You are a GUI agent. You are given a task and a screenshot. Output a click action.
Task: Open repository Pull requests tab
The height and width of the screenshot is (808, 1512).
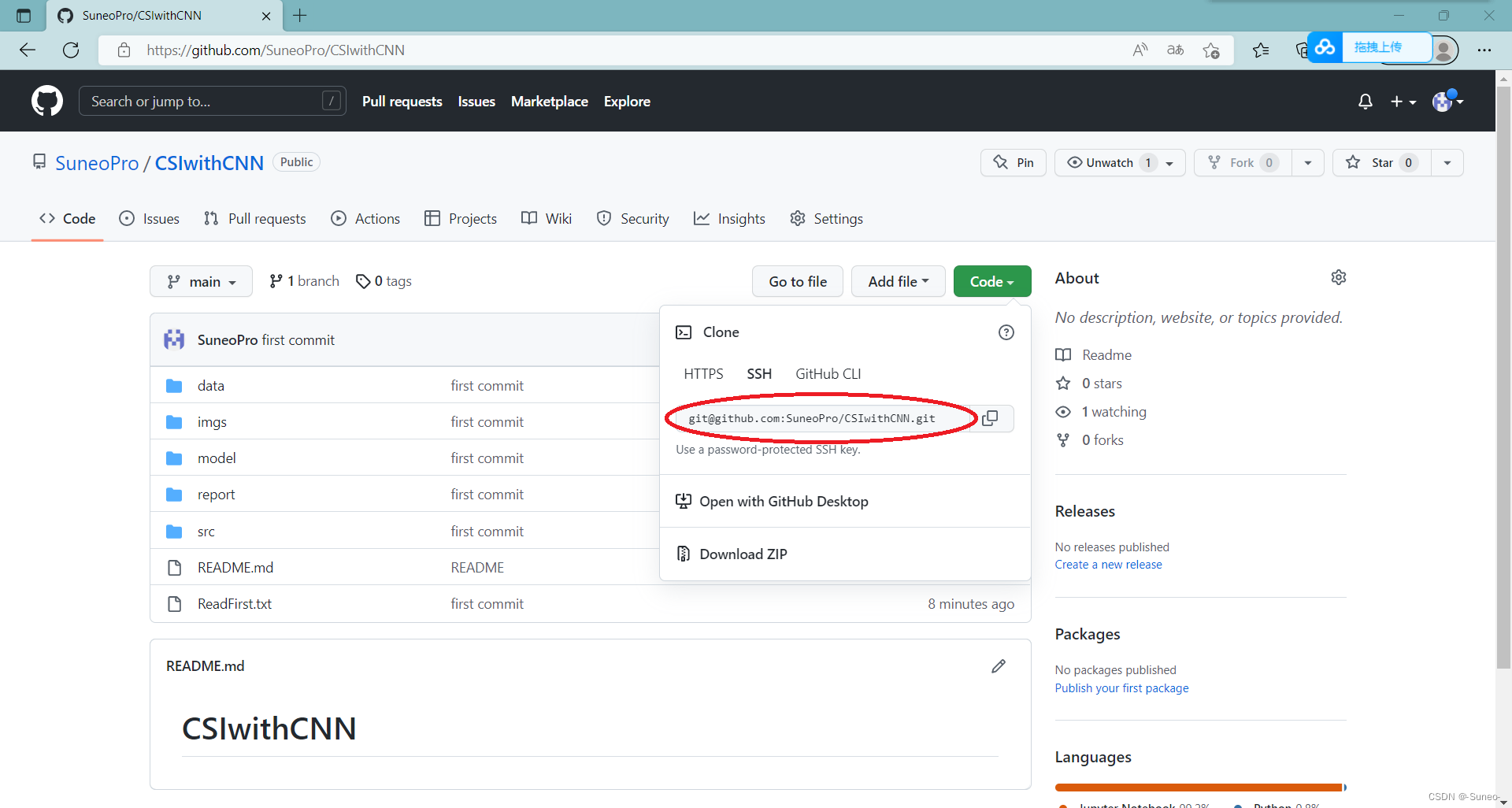pos(254,219)
